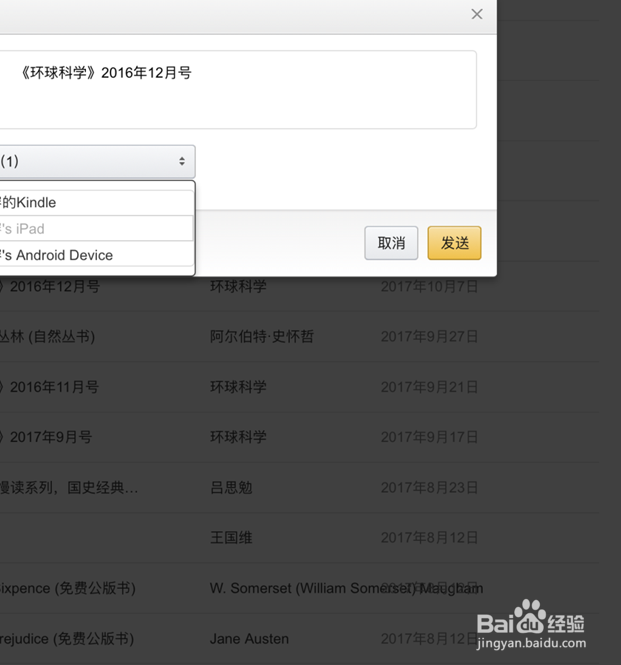The height and width of the screenshot is (665, 621).
Task: Click the 《环球科学》2016年12月号 title in the dialog
Action: (x=106, y=73)
